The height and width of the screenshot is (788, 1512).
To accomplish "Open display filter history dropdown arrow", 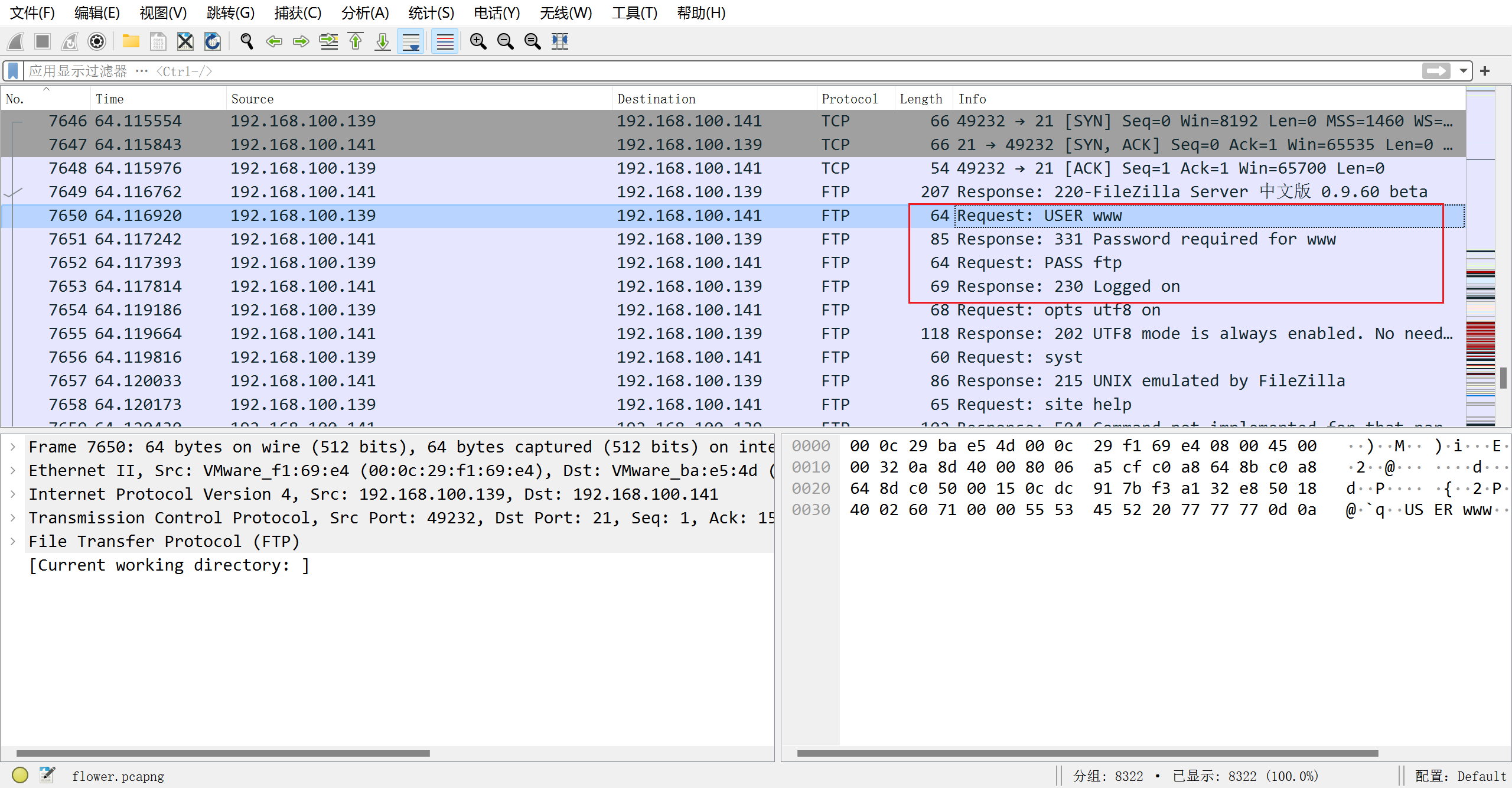I will [1463, 71].
